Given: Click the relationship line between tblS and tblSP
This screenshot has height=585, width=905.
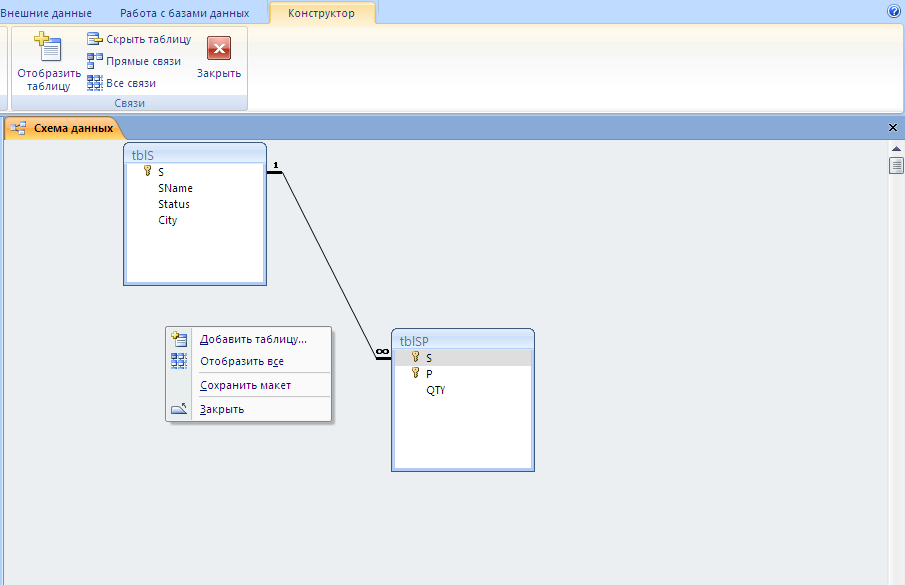Looking at the screenshot, I should [329, 265].
